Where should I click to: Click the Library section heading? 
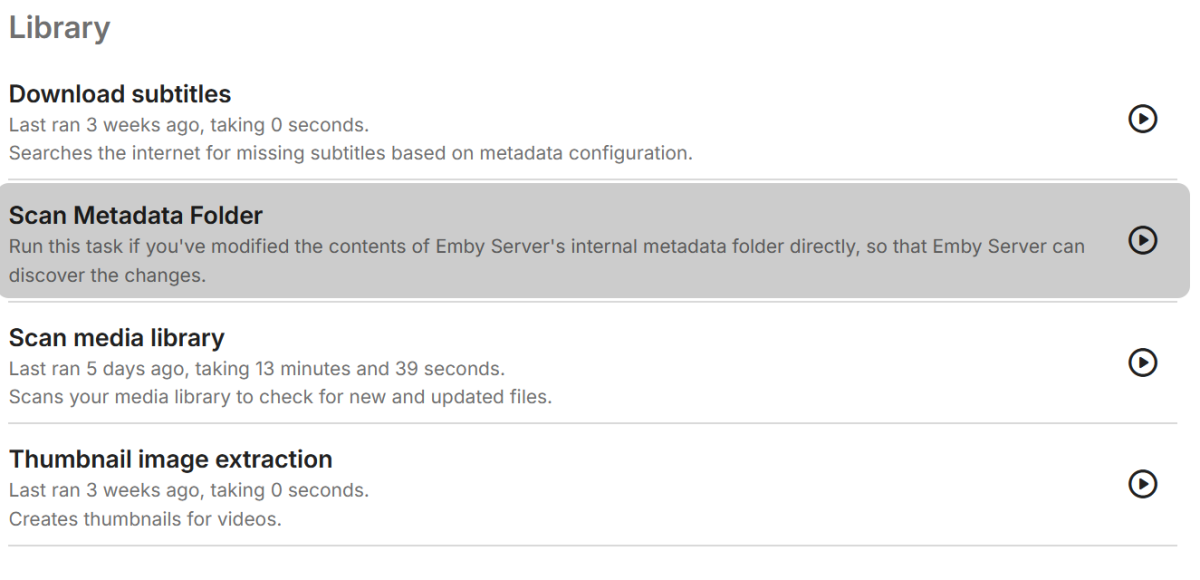[x=59, y=29]
